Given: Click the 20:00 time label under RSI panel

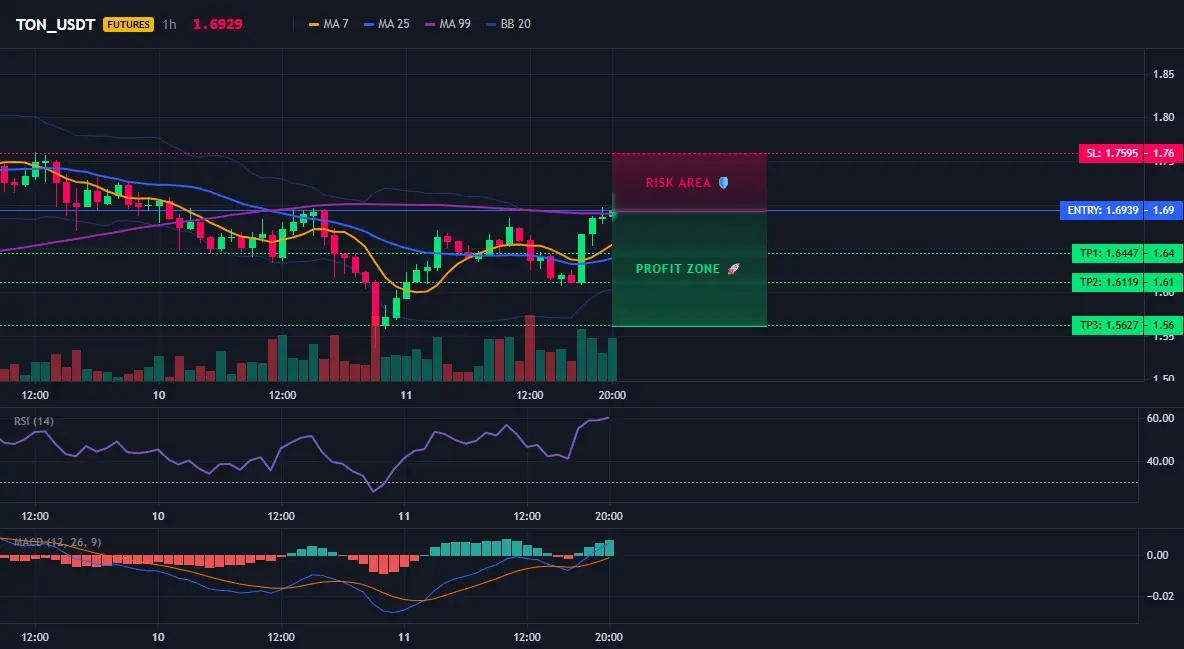Looking at the screenshot, I should pos(609,516).
